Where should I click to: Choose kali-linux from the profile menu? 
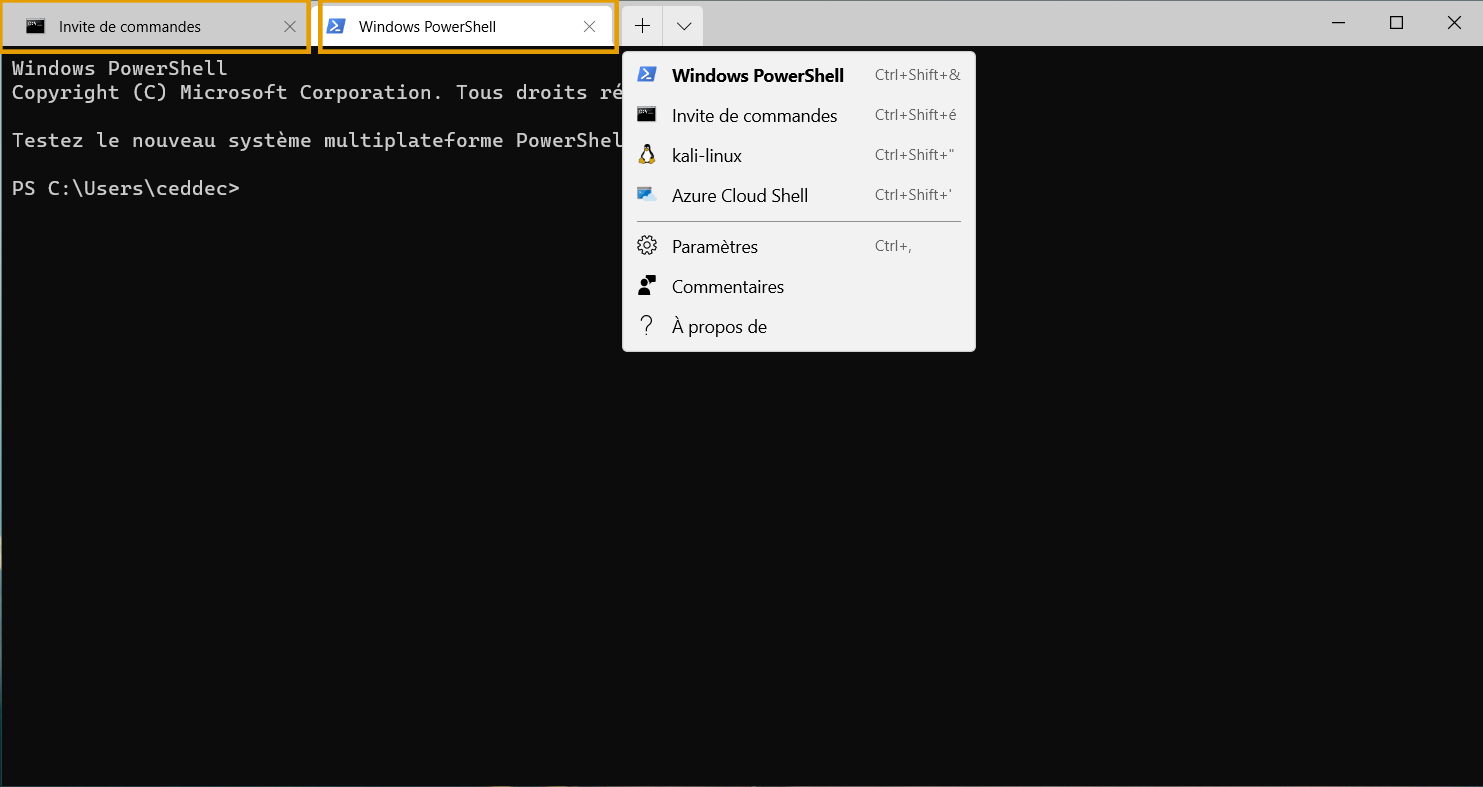(707, 156)
